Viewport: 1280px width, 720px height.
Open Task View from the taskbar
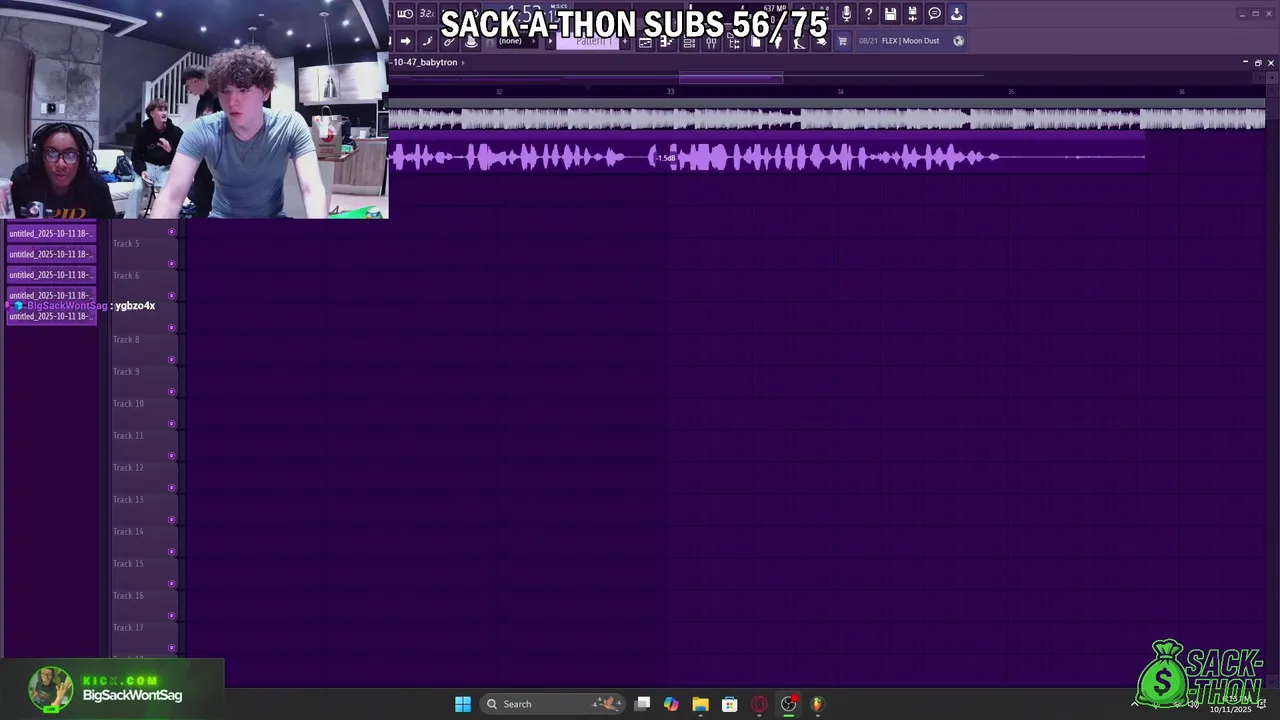pos(642,704)
